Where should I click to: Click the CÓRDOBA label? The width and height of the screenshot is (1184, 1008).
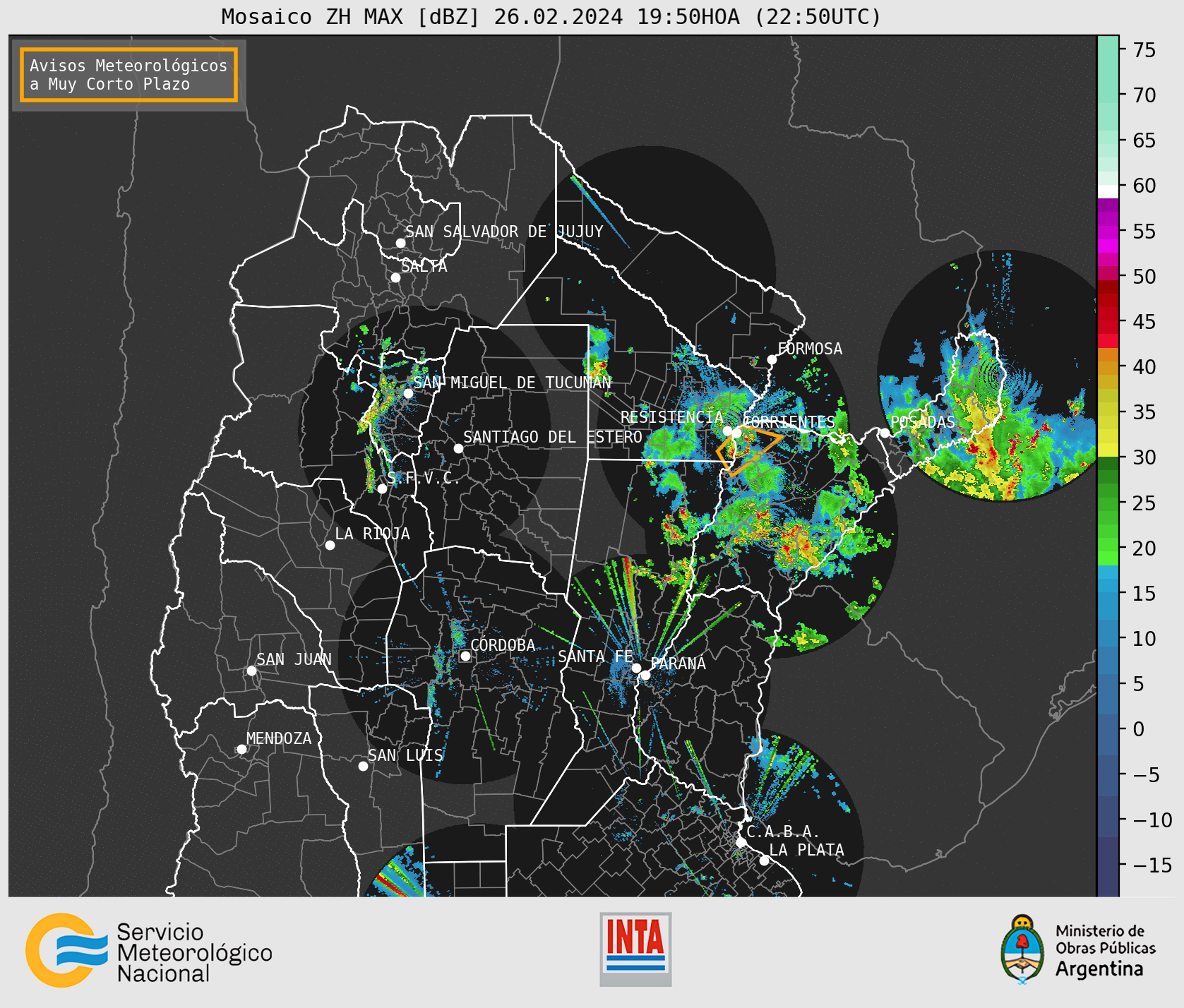point(503,645)
